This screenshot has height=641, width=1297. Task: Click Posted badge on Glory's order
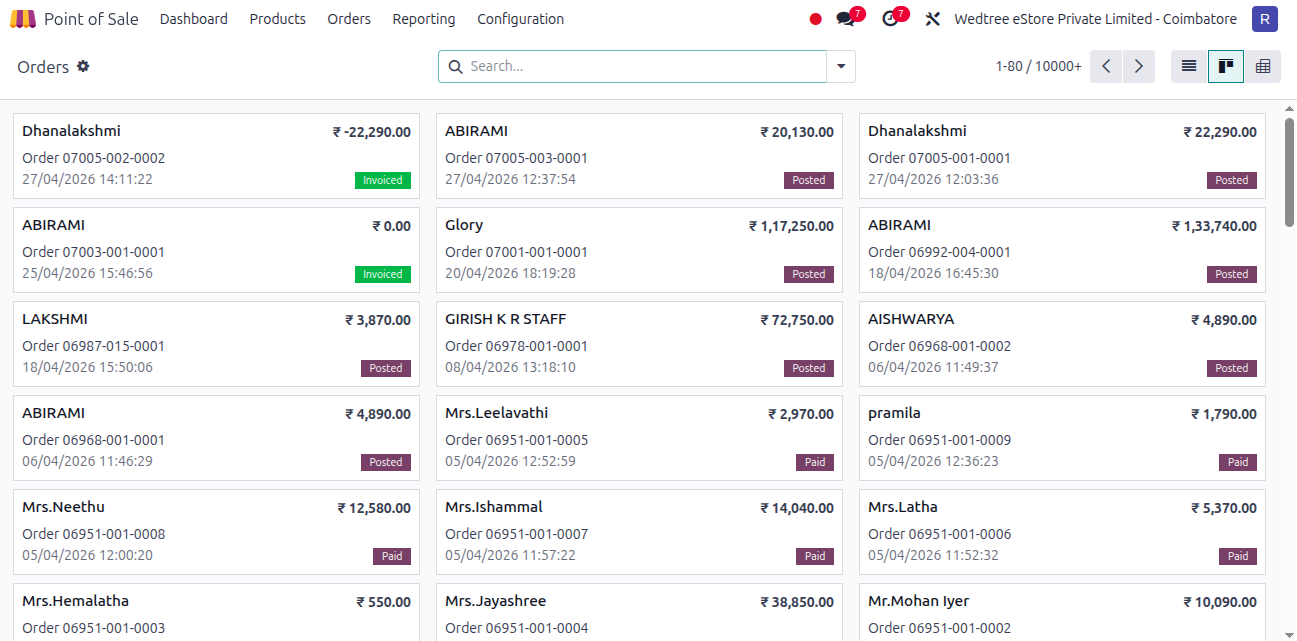click(809, 274)
